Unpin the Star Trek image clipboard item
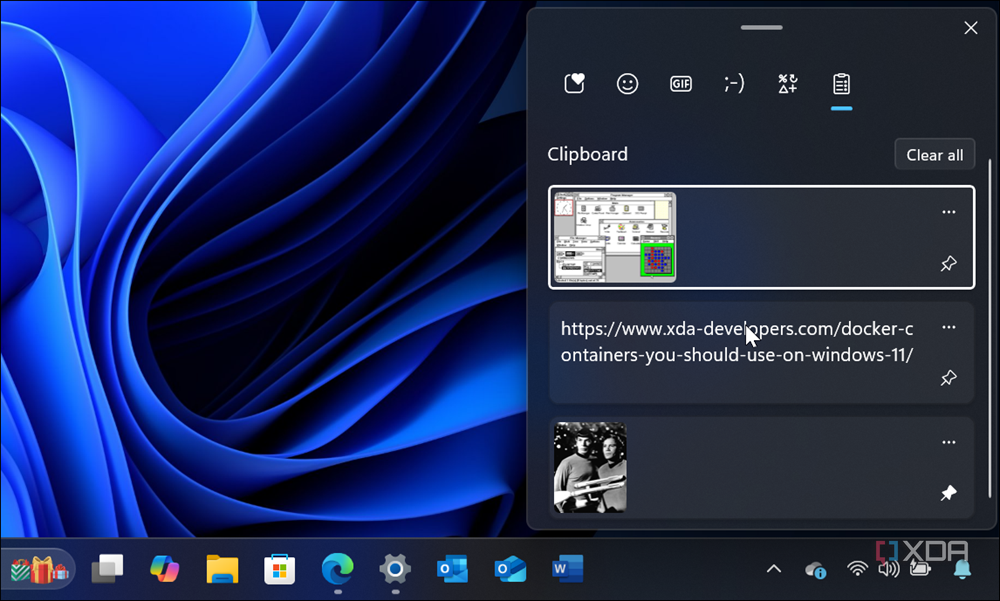 click(x=948, y=492)
